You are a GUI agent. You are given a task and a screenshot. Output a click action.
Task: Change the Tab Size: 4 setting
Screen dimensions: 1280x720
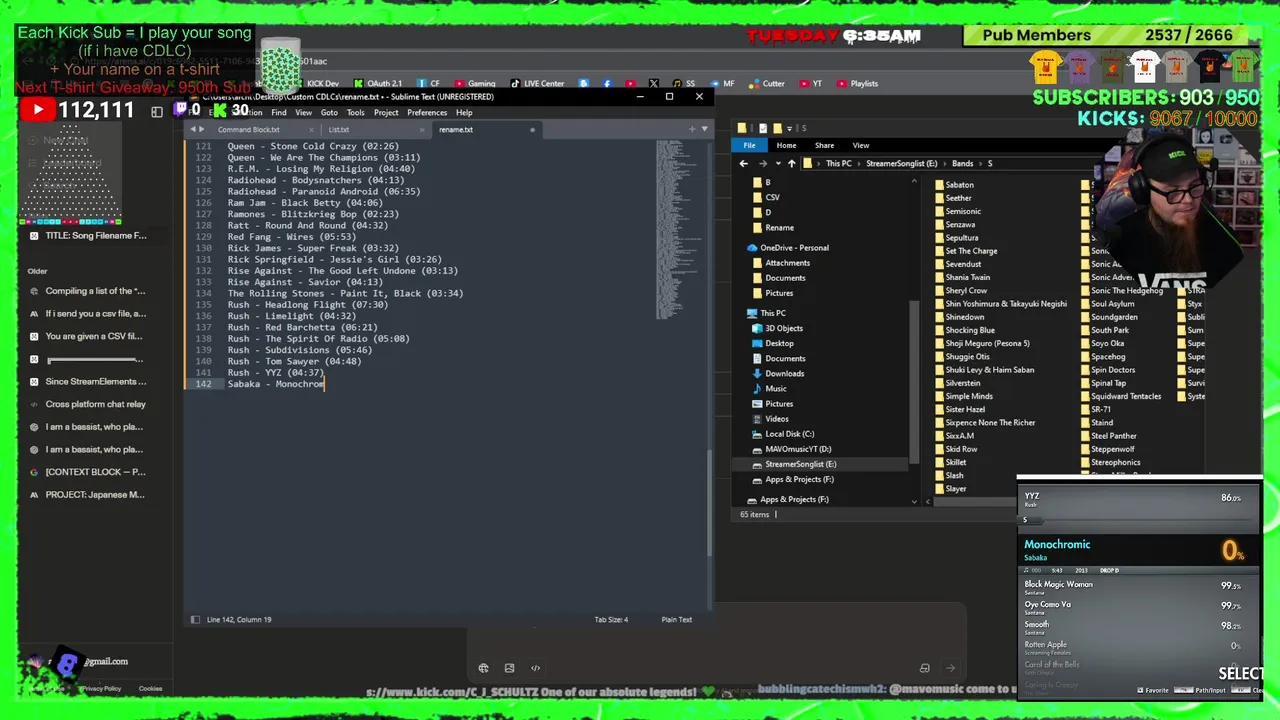click(x=611, y=619)
